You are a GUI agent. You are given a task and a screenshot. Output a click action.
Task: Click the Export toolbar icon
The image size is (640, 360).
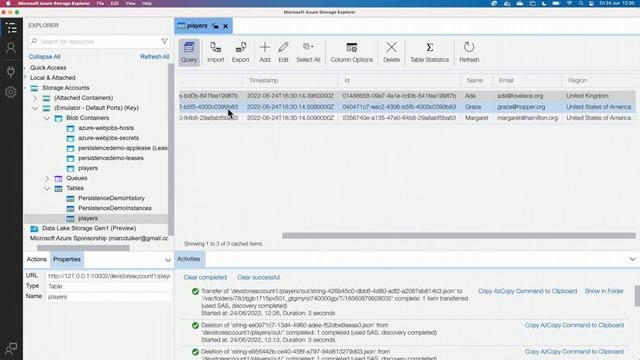tap(240, 53)
